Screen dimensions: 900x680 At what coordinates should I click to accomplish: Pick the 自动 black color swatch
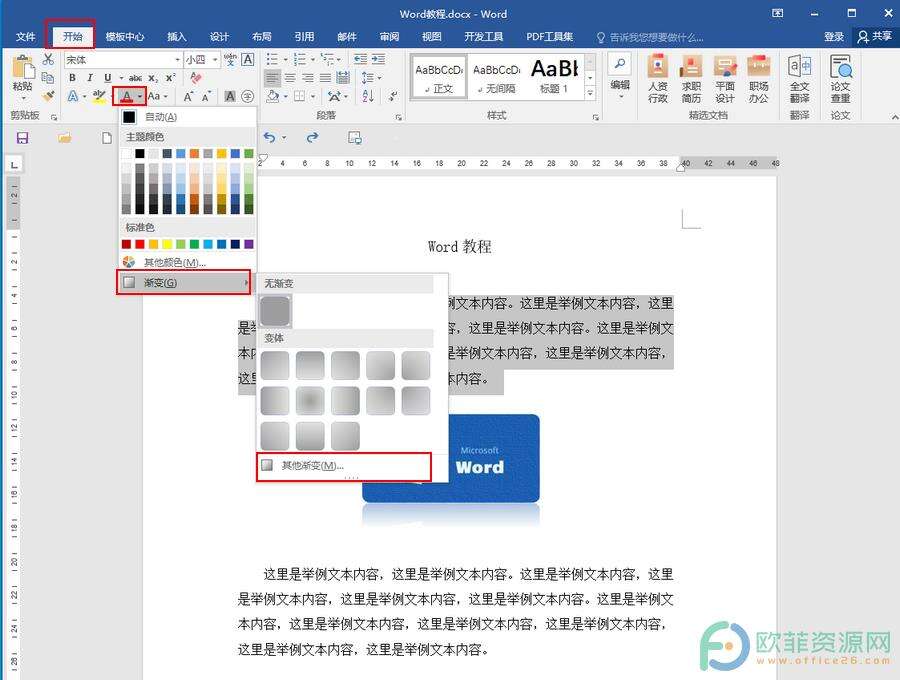click(x=129, y=117)
